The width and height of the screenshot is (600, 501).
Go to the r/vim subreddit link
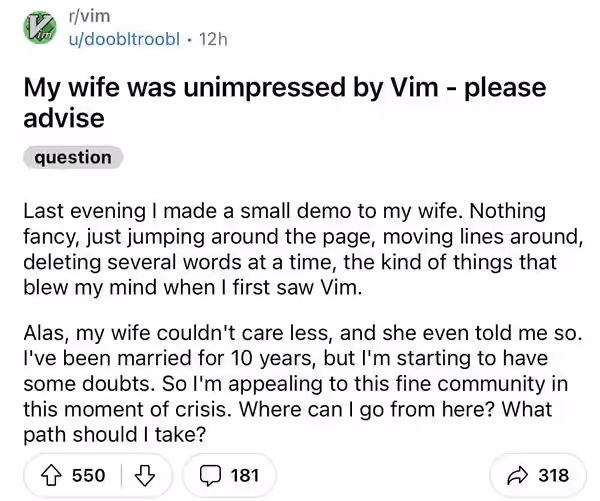coord(90,16)
